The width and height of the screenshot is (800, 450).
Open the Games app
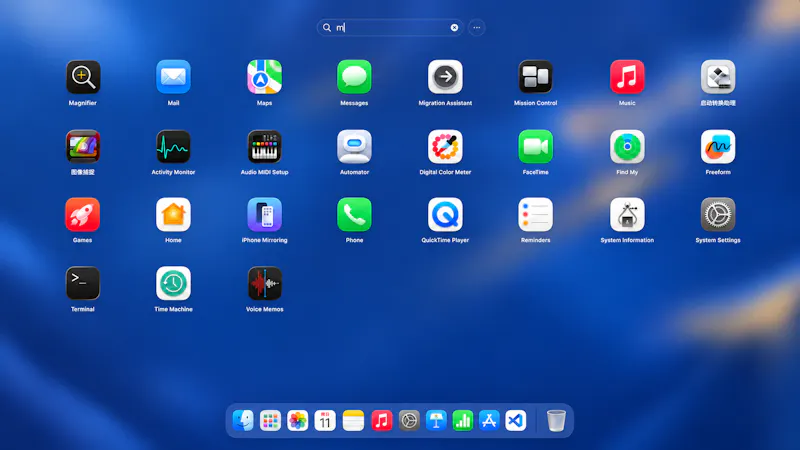point(83,215)
